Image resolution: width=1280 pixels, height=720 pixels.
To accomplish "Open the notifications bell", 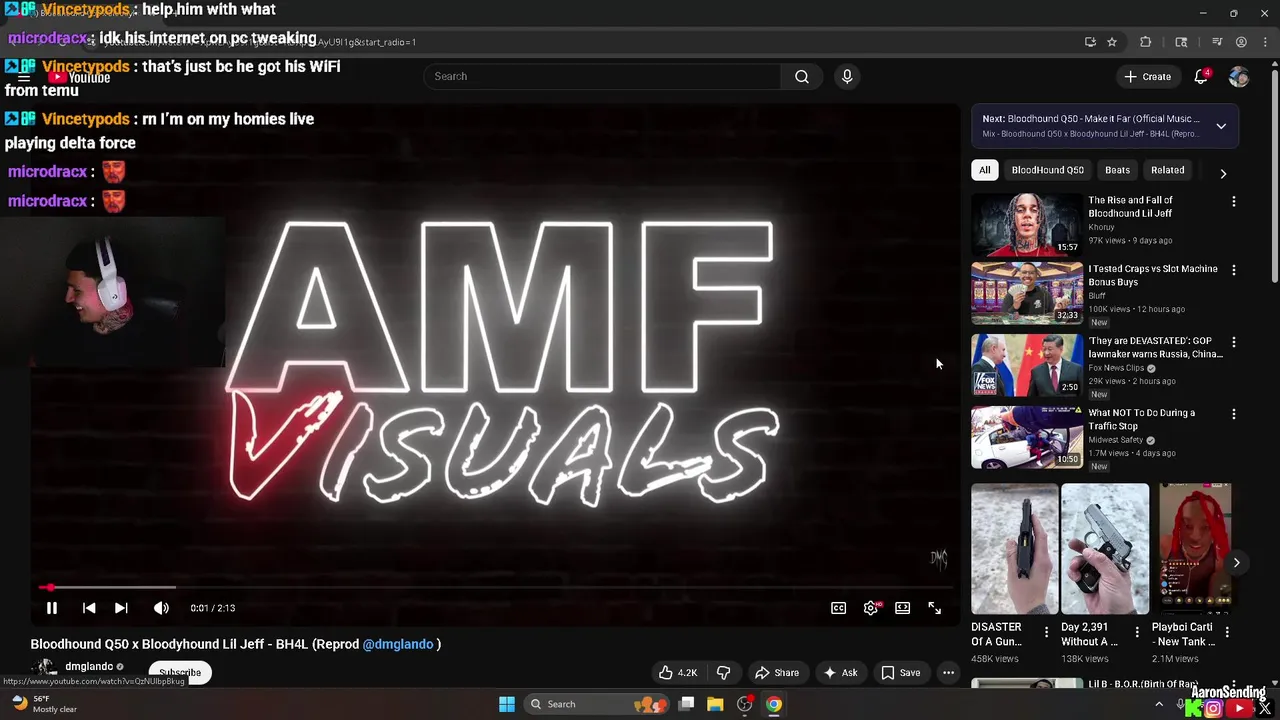I will pos(1202,76).
